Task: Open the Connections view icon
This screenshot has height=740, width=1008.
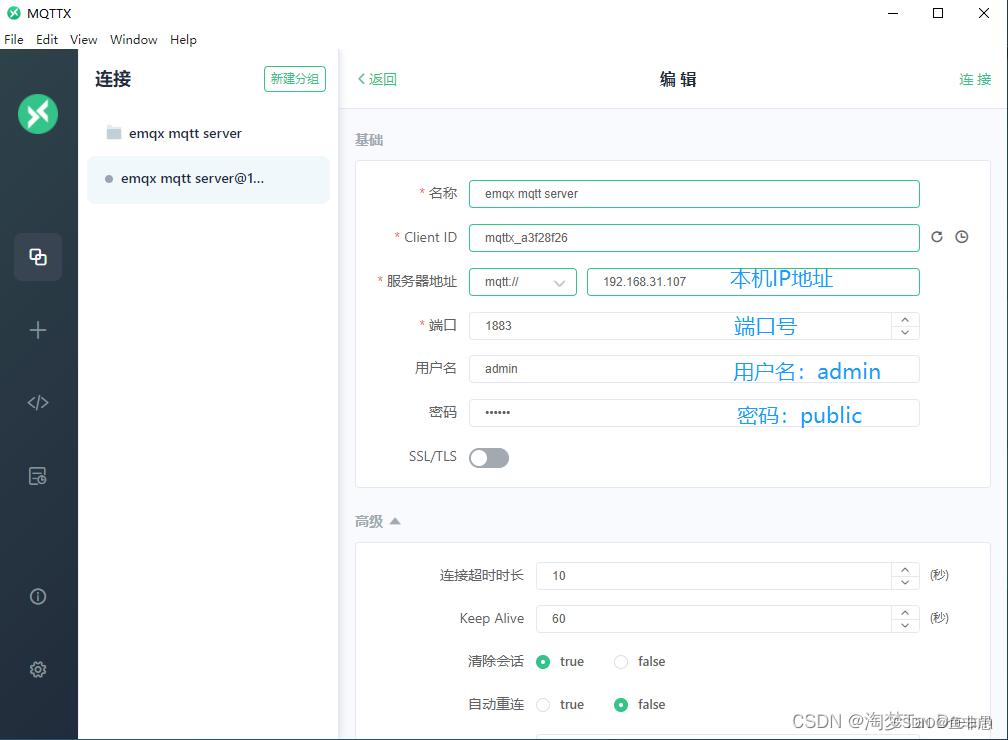Action: (x=38, y=257)
